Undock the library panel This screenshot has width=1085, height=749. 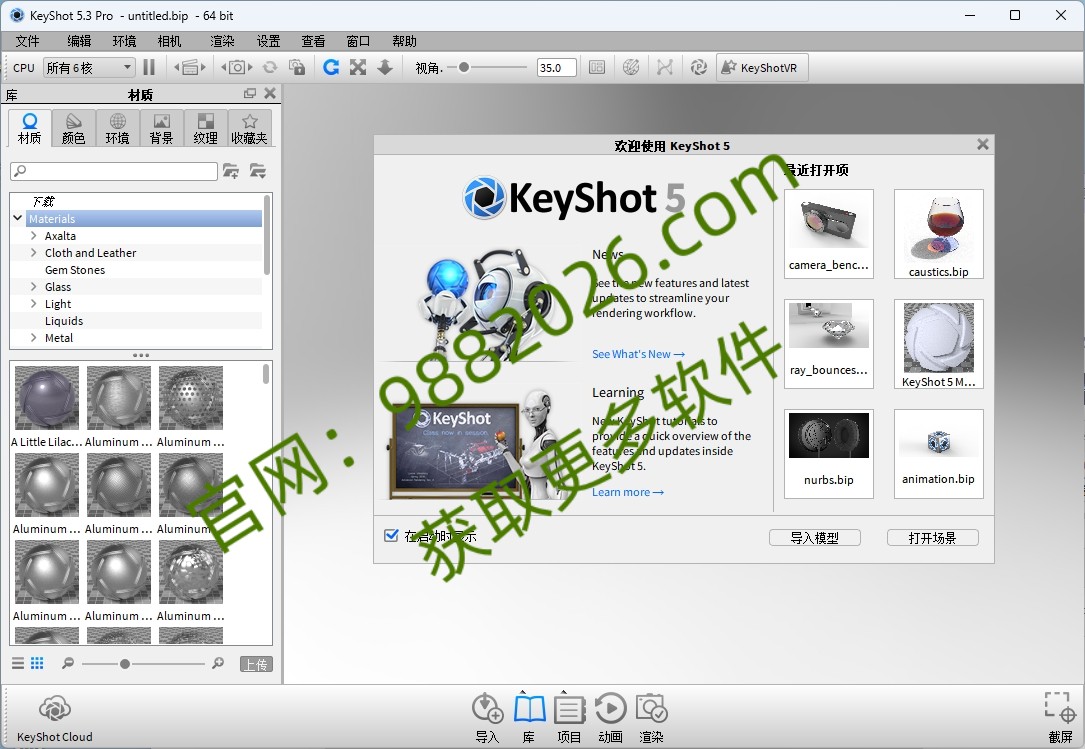[x=250, y=93]
